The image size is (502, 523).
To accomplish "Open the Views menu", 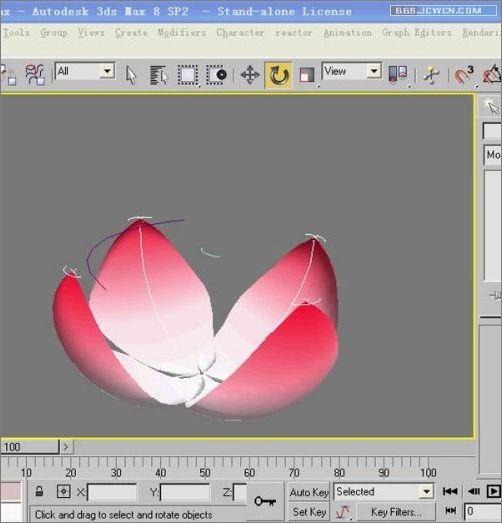I will pos(91,33).
